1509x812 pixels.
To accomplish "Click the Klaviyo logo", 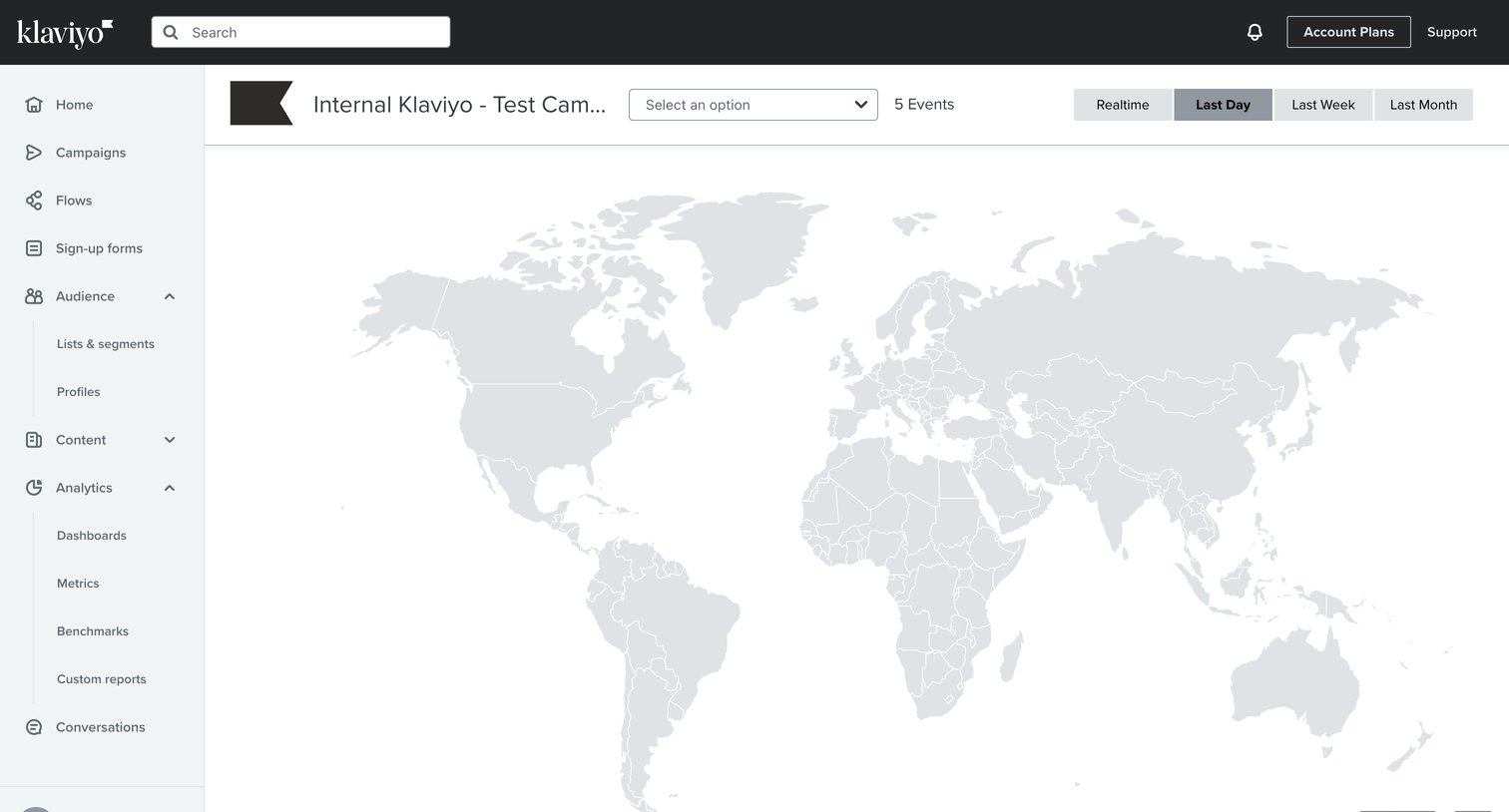I will pos(65,33).
